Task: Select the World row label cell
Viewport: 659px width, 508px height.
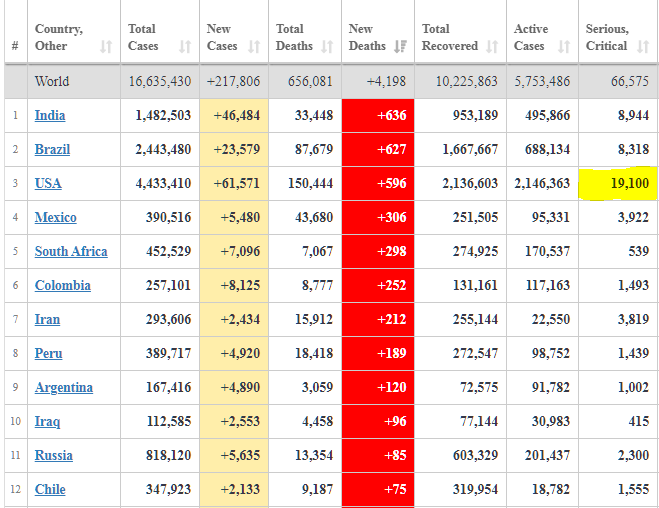Action: (x=52, y=82)
